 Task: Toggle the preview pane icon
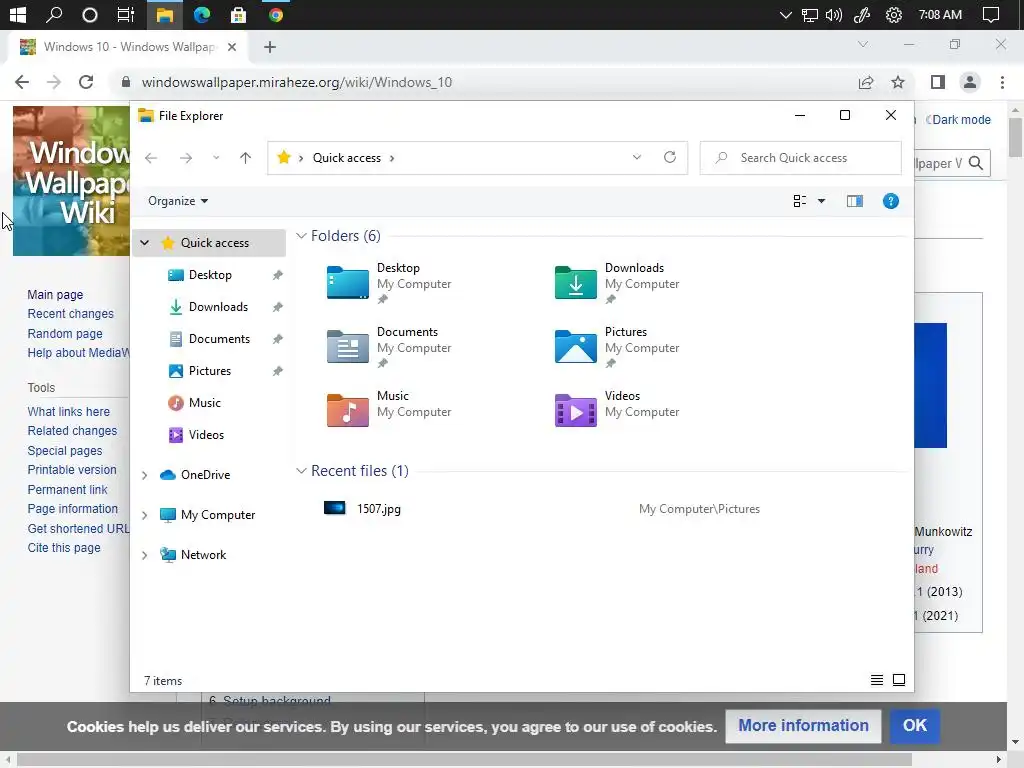pos(854,201)
